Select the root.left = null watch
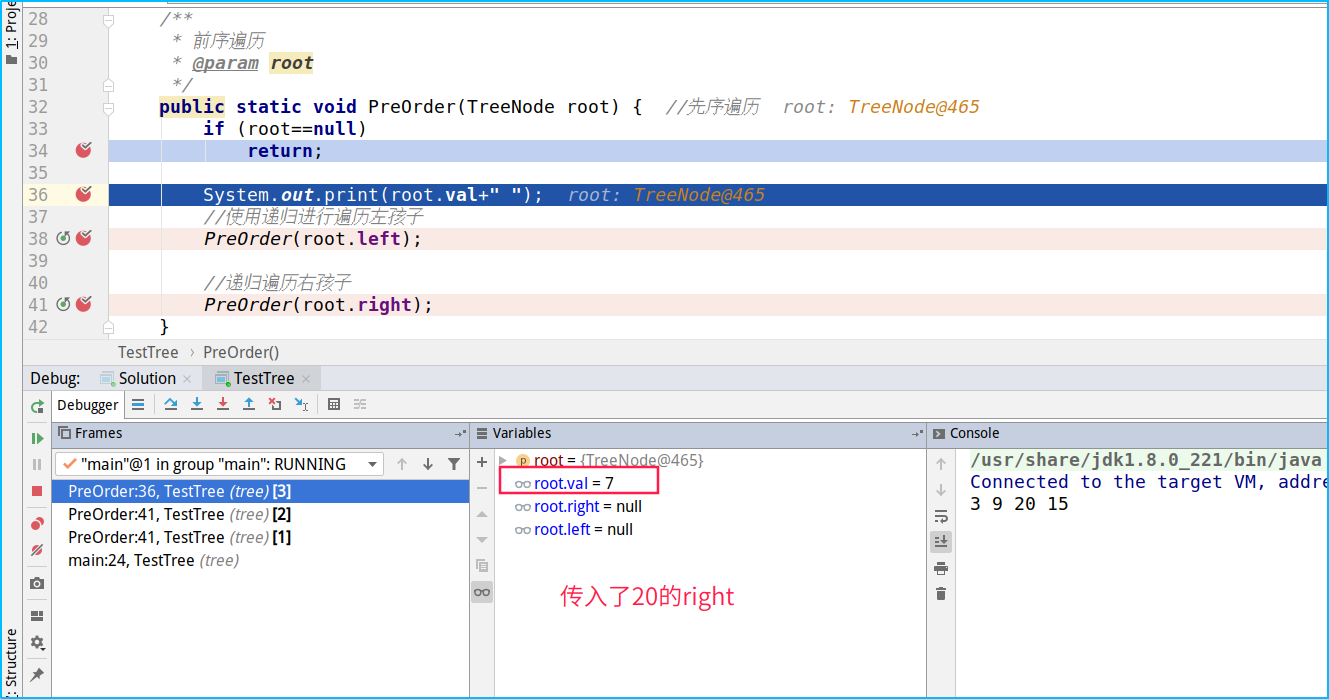The width and height of the screenshot is (1329, 699). [x=710, y=529]
